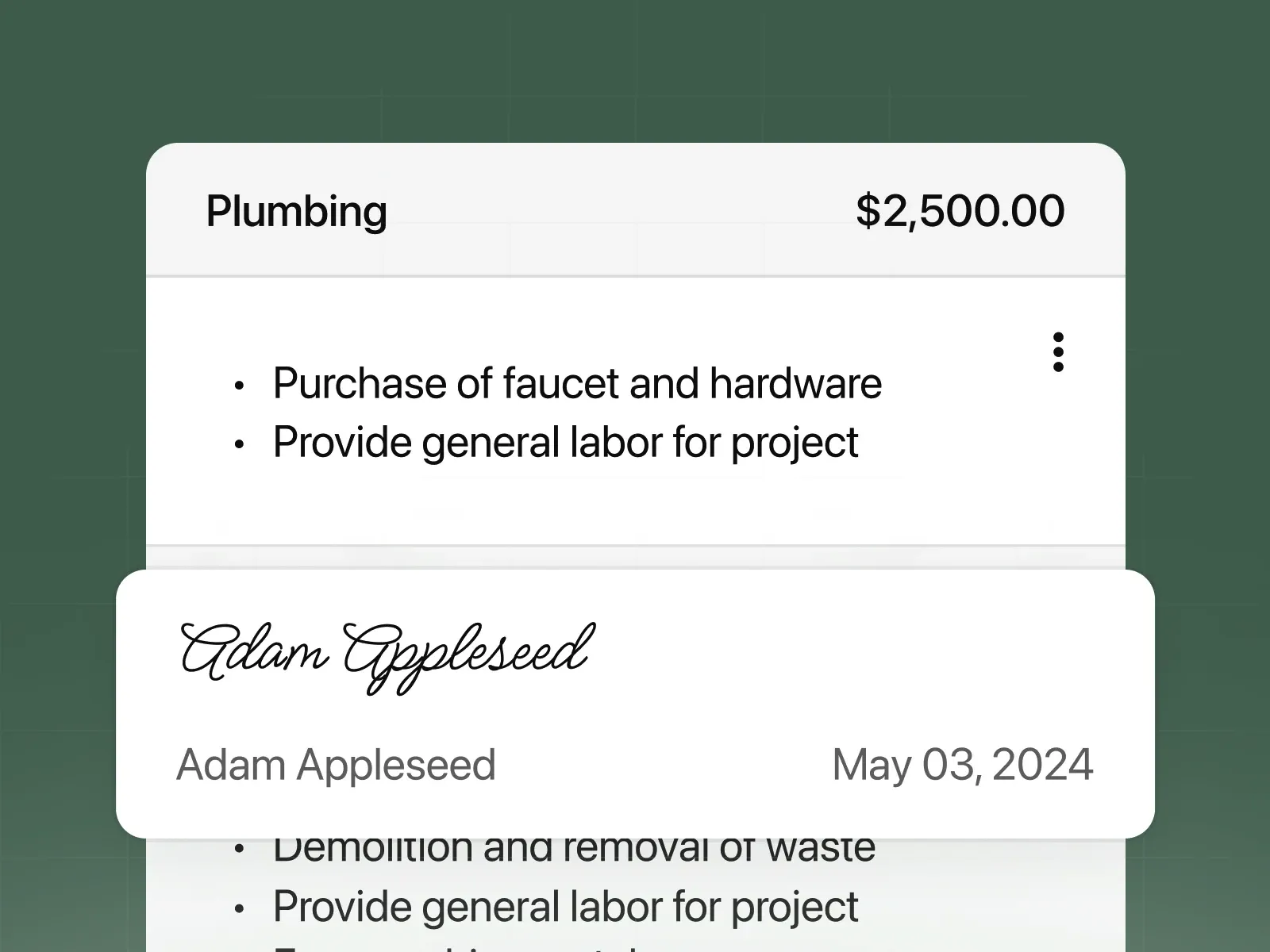Click the bullet next to general labor item

pyautogui.click(x=239, y=445)
